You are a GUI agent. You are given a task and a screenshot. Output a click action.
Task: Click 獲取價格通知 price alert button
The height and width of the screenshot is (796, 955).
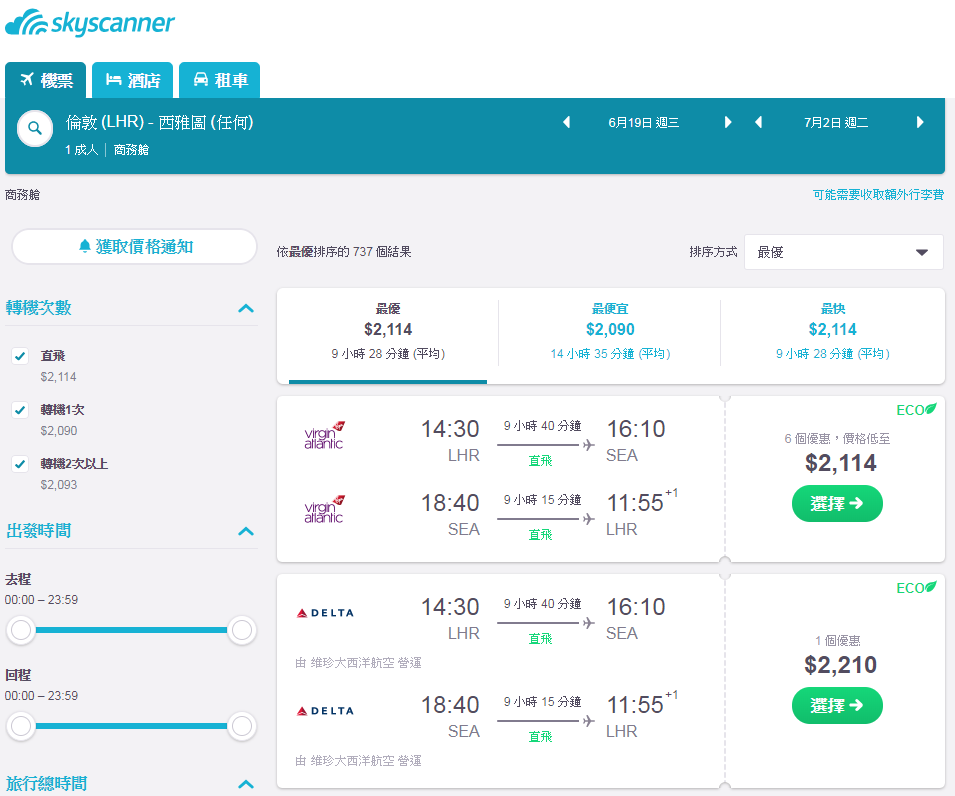point(135,247)
